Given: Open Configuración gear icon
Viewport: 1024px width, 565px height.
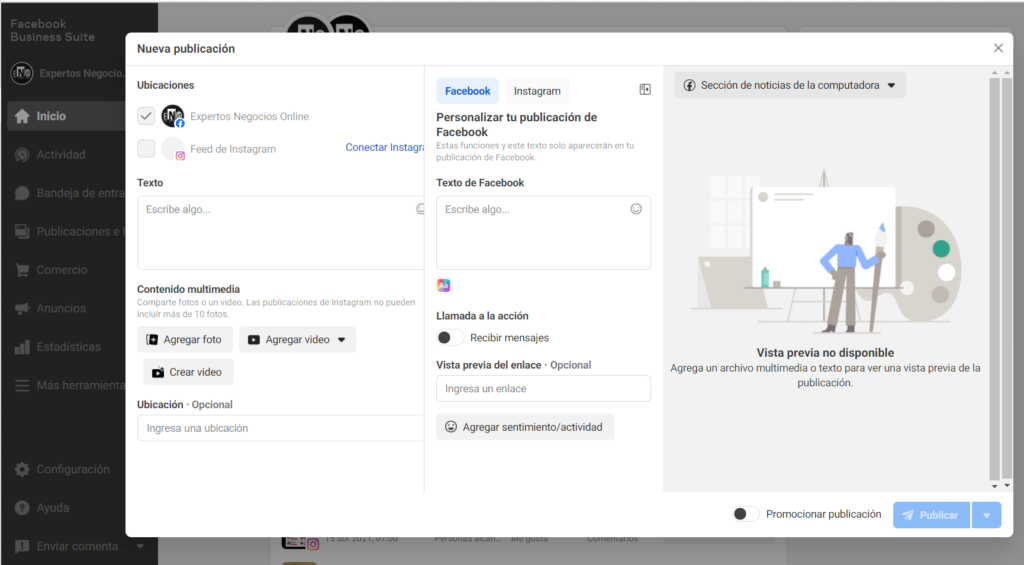Looking at the screenshot, I should (22, 470).
